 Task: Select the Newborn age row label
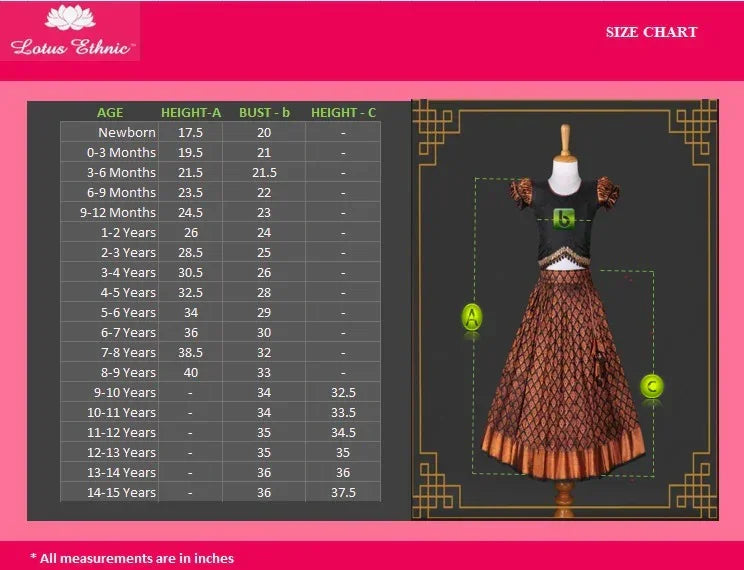(x=127, y=132)
